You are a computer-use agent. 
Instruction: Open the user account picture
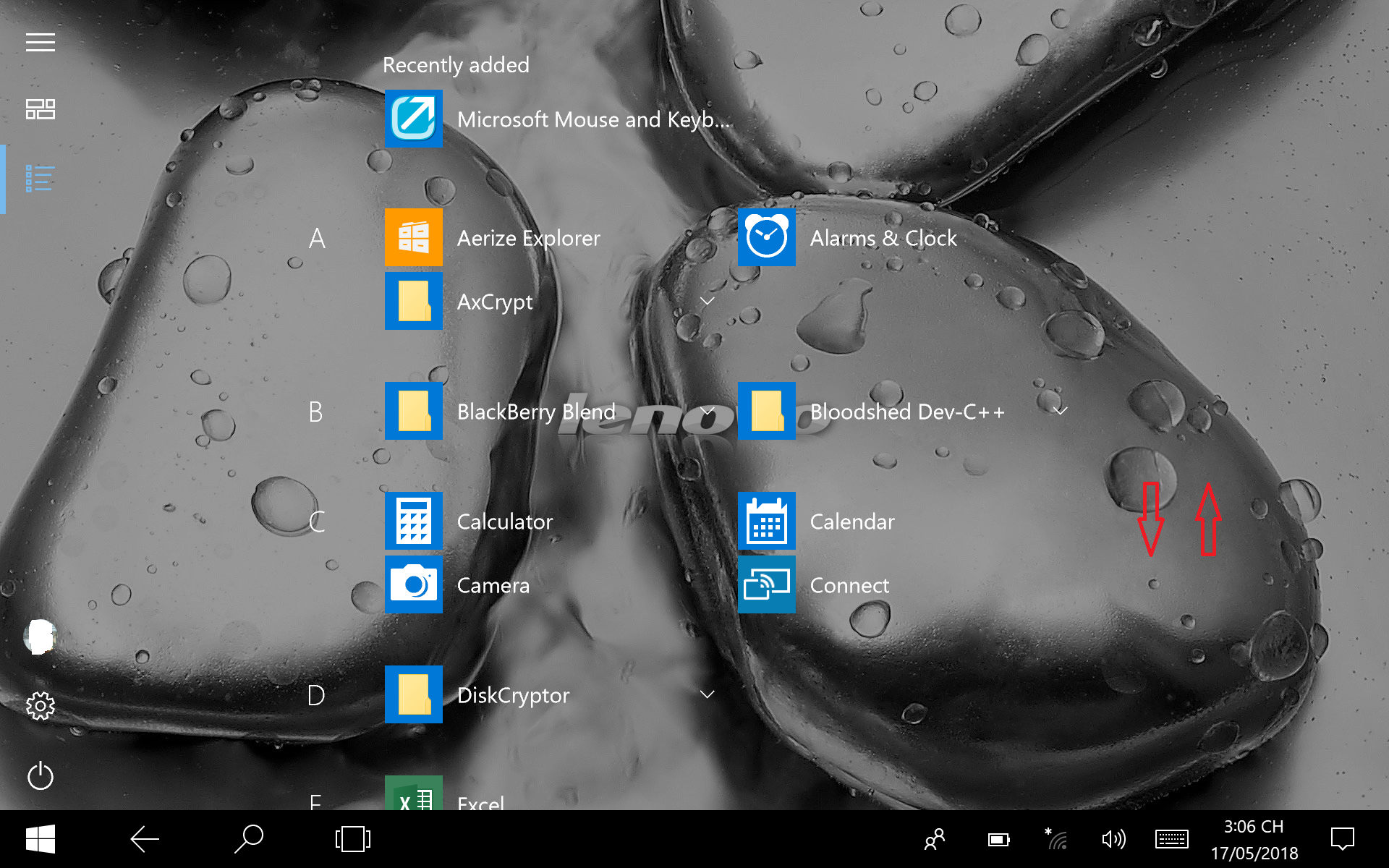41,637
